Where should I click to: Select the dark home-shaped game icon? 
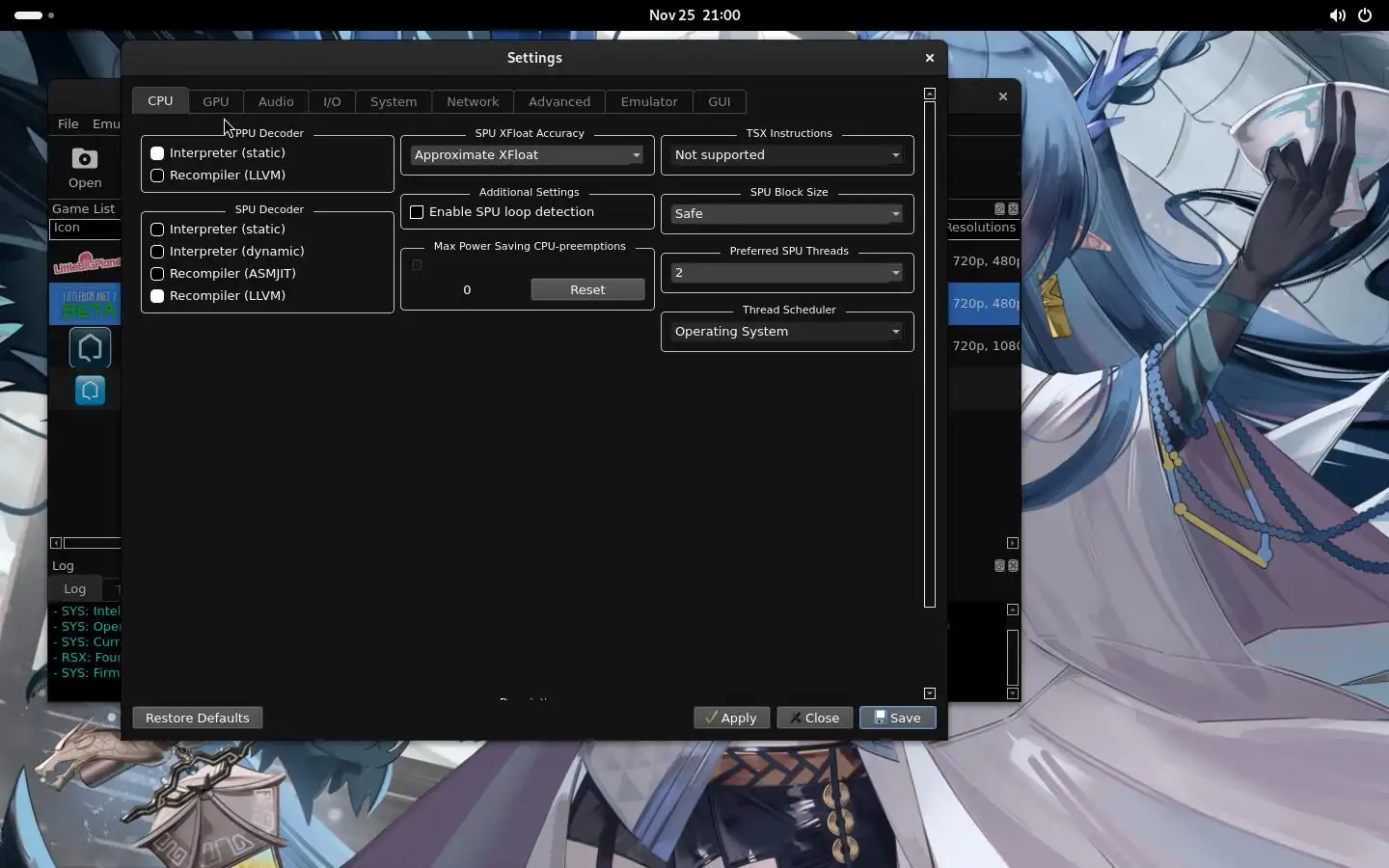[x=90, y=347]
